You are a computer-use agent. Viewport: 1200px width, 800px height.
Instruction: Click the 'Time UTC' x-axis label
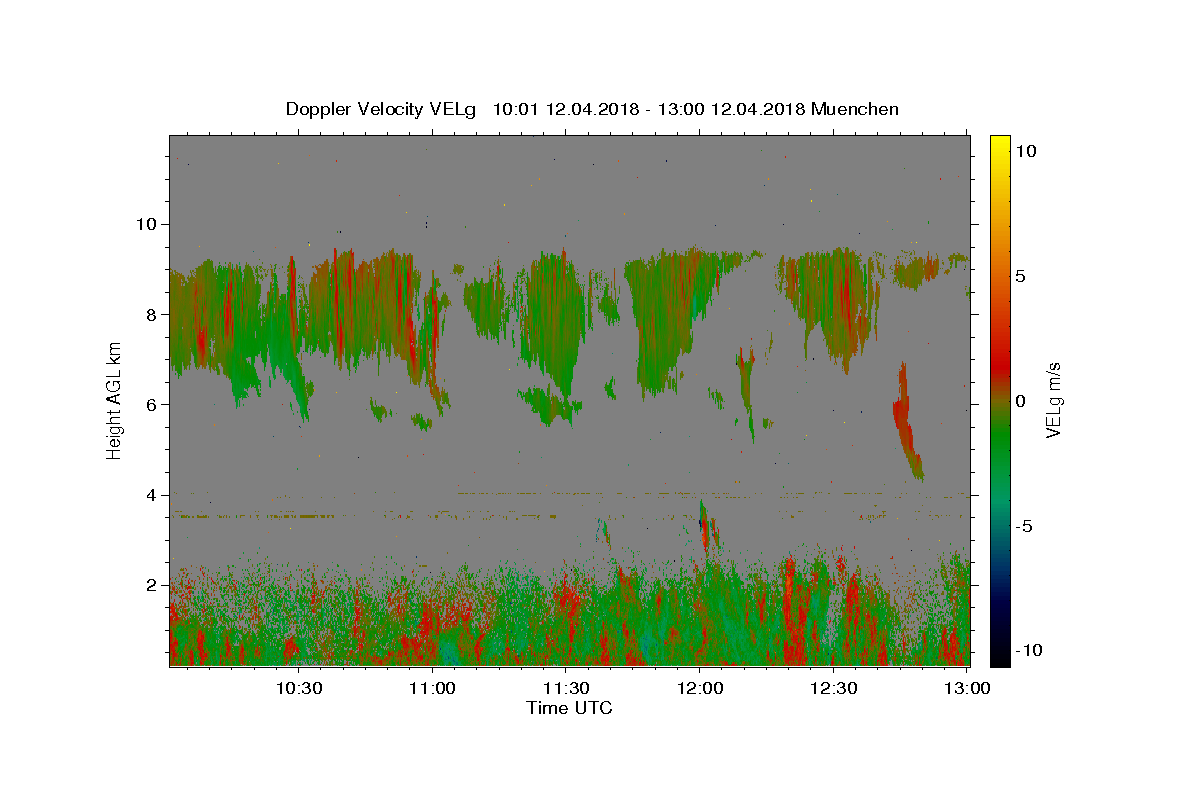pyautogui.click(x=569, y=708)
